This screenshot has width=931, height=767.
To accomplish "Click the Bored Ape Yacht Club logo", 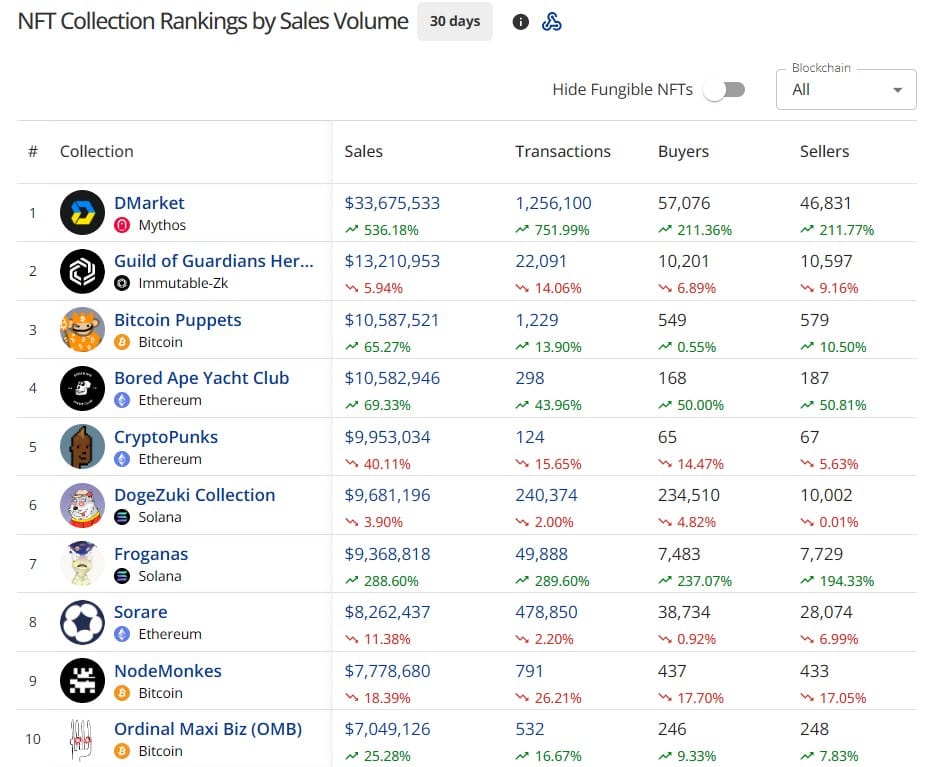I will (x=82, y=388).
